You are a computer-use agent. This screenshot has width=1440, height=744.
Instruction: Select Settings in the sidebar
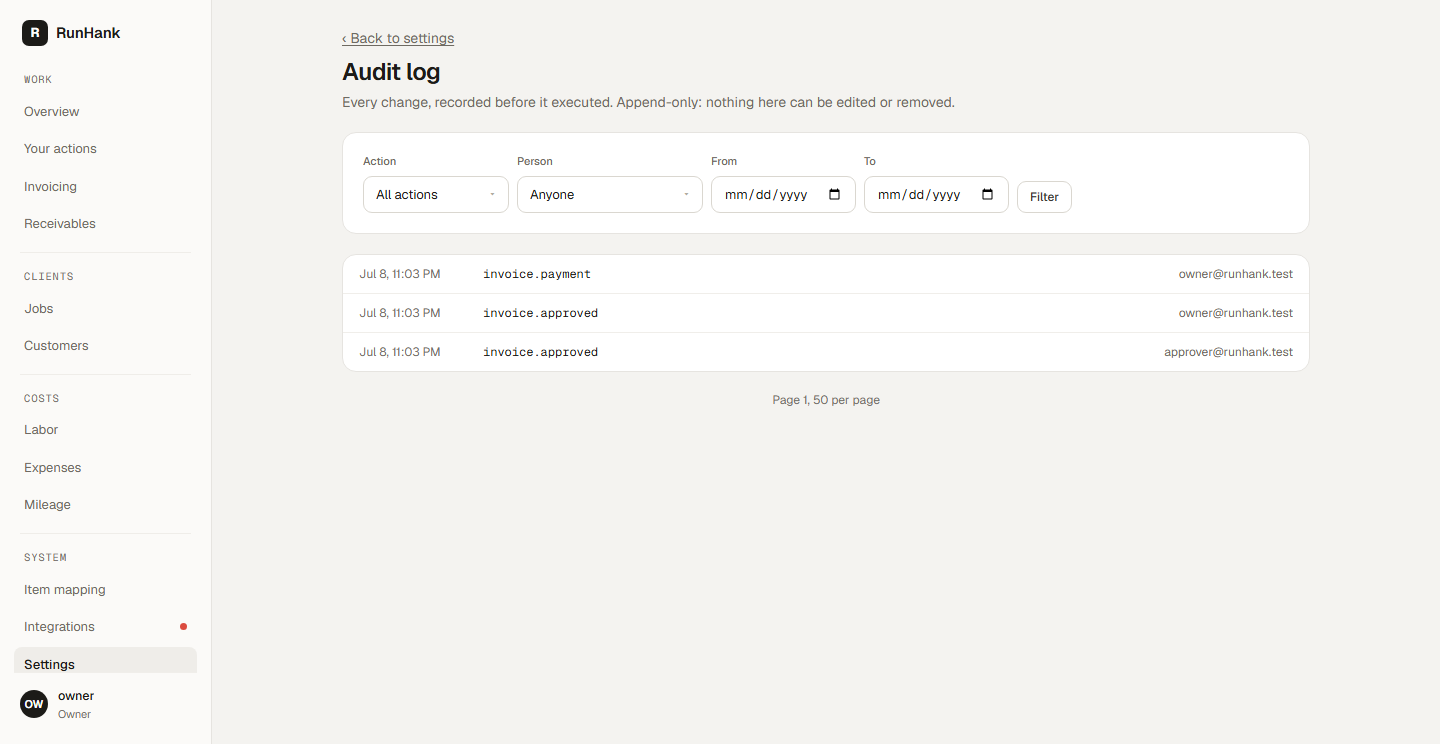pos(105,662)
